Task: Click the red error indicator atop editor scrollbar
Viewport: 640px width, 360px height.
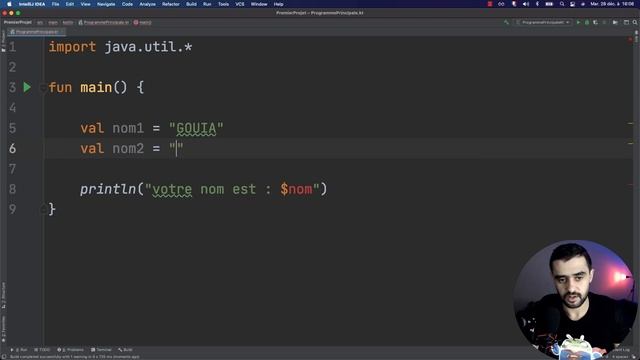Action: pos(630,40)
